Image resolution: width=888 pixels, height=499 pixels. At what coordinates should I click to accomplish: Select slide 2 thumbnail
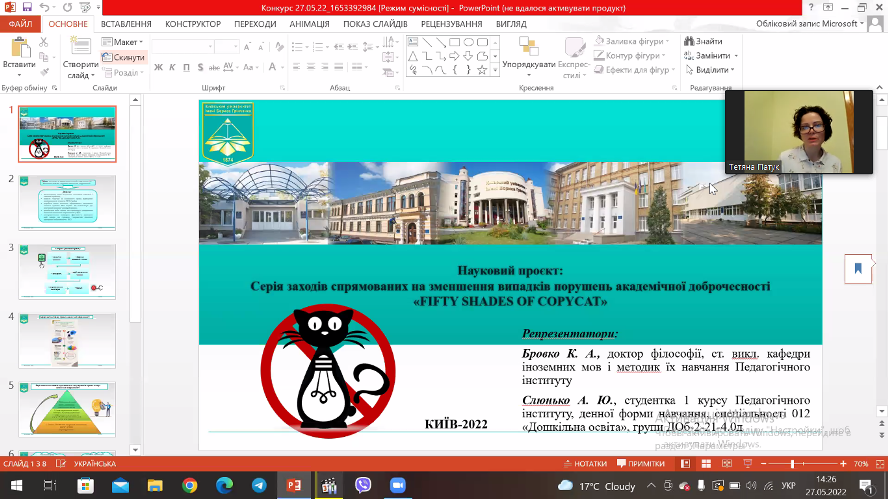(67, 202)
